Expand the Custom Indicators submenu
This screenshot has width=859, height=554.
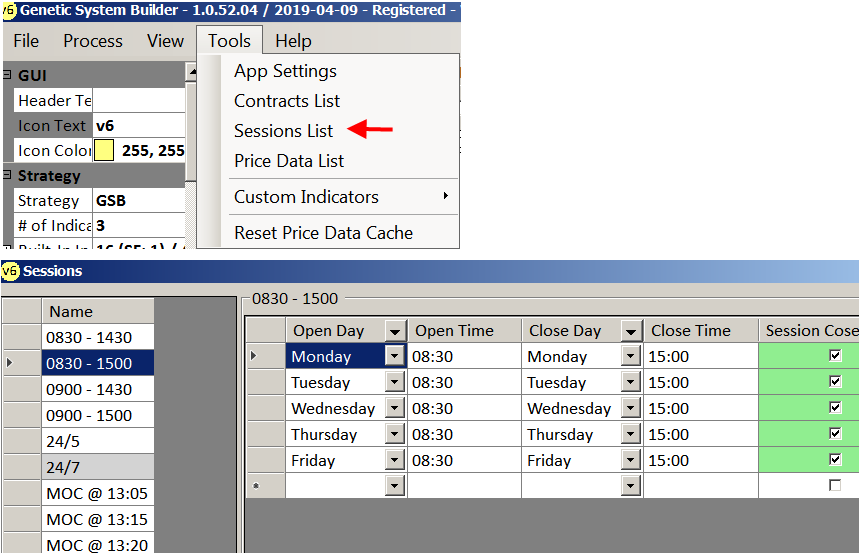445,197
